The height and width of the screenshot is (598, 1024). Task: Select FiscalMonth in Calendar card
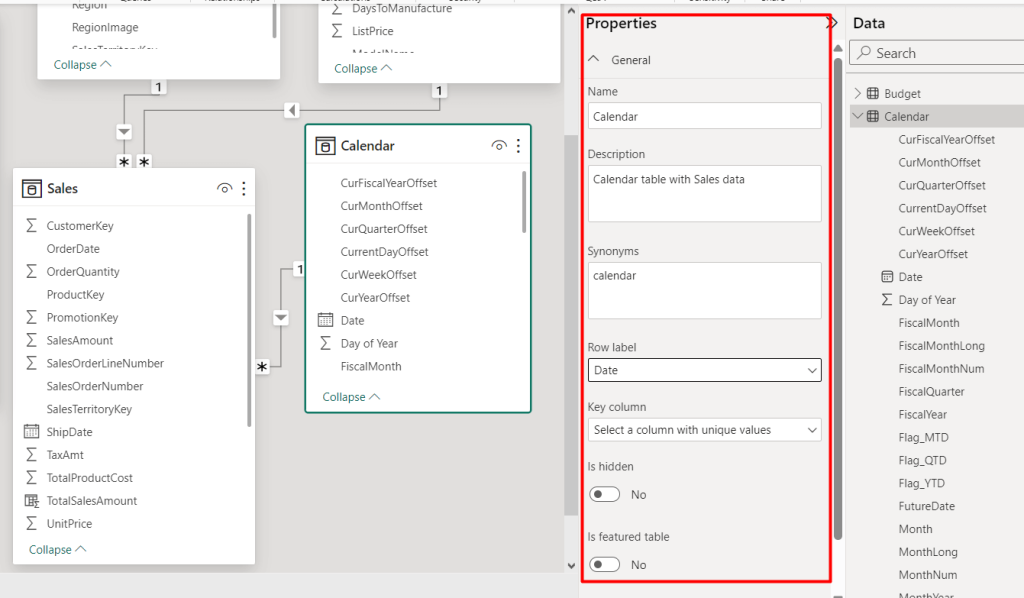[x=371, y=366]
